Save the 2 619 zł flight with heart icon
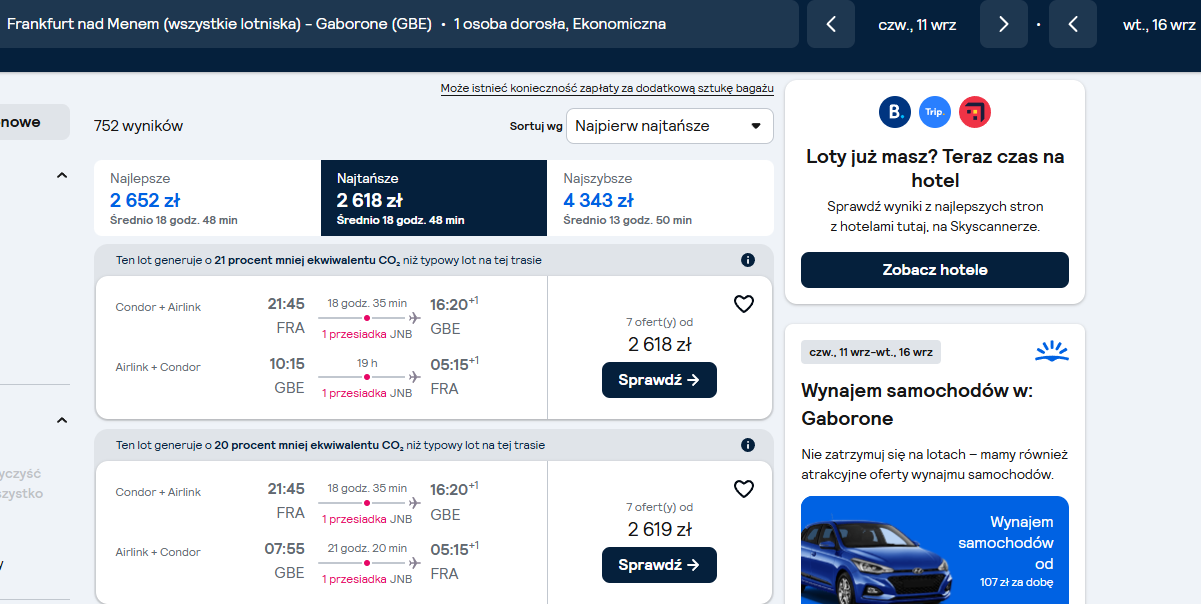1201x604 pixels. (x=744, y=489)
